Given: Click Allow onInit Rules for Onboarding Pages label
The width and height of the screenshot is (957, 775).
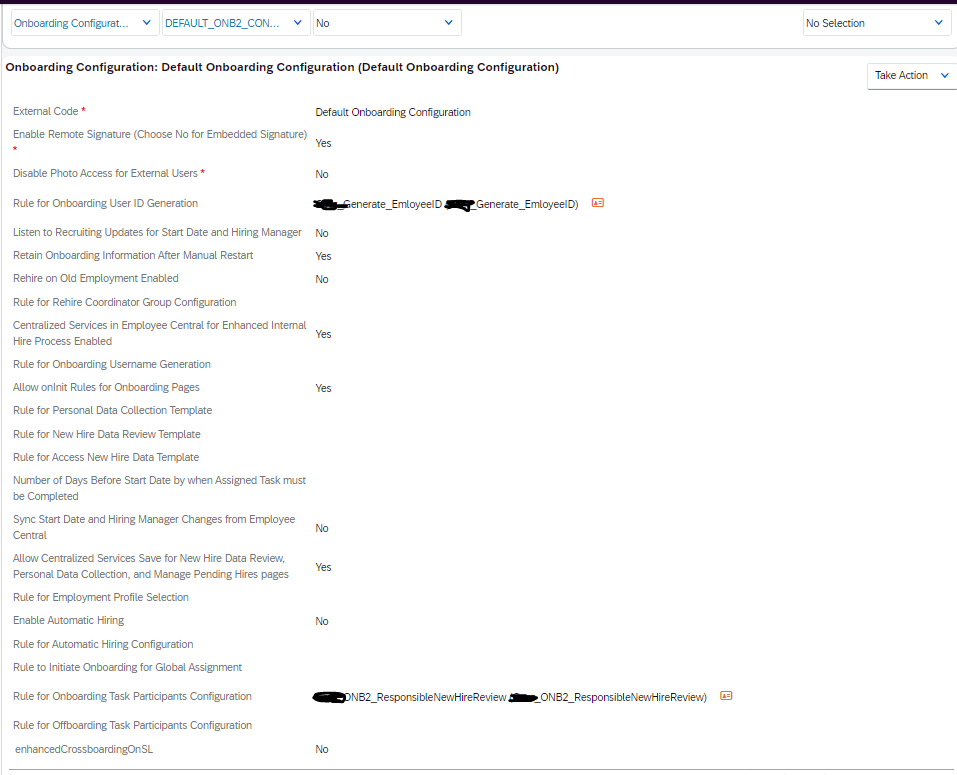Looking at the screenshot, I should 106,388.
